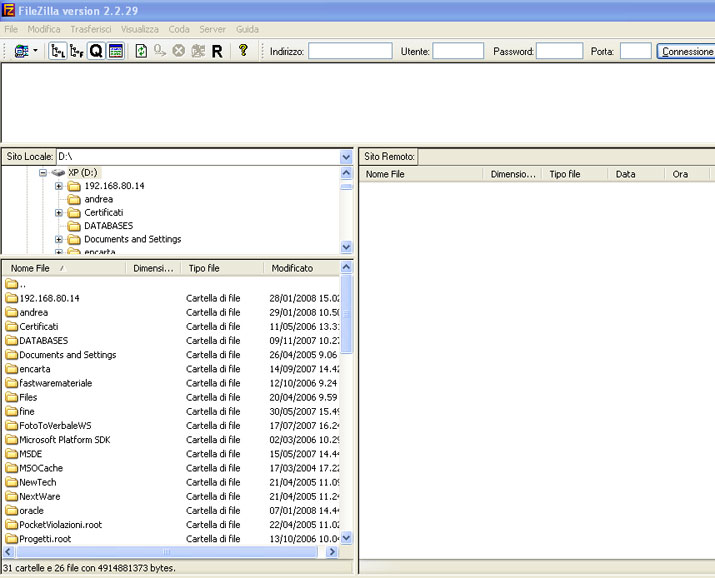Image resolution: width=715 pixels, height=578 pixels.
Task: Select the FotoToVerbaleWS folder
Action: [x=55, y=426]
